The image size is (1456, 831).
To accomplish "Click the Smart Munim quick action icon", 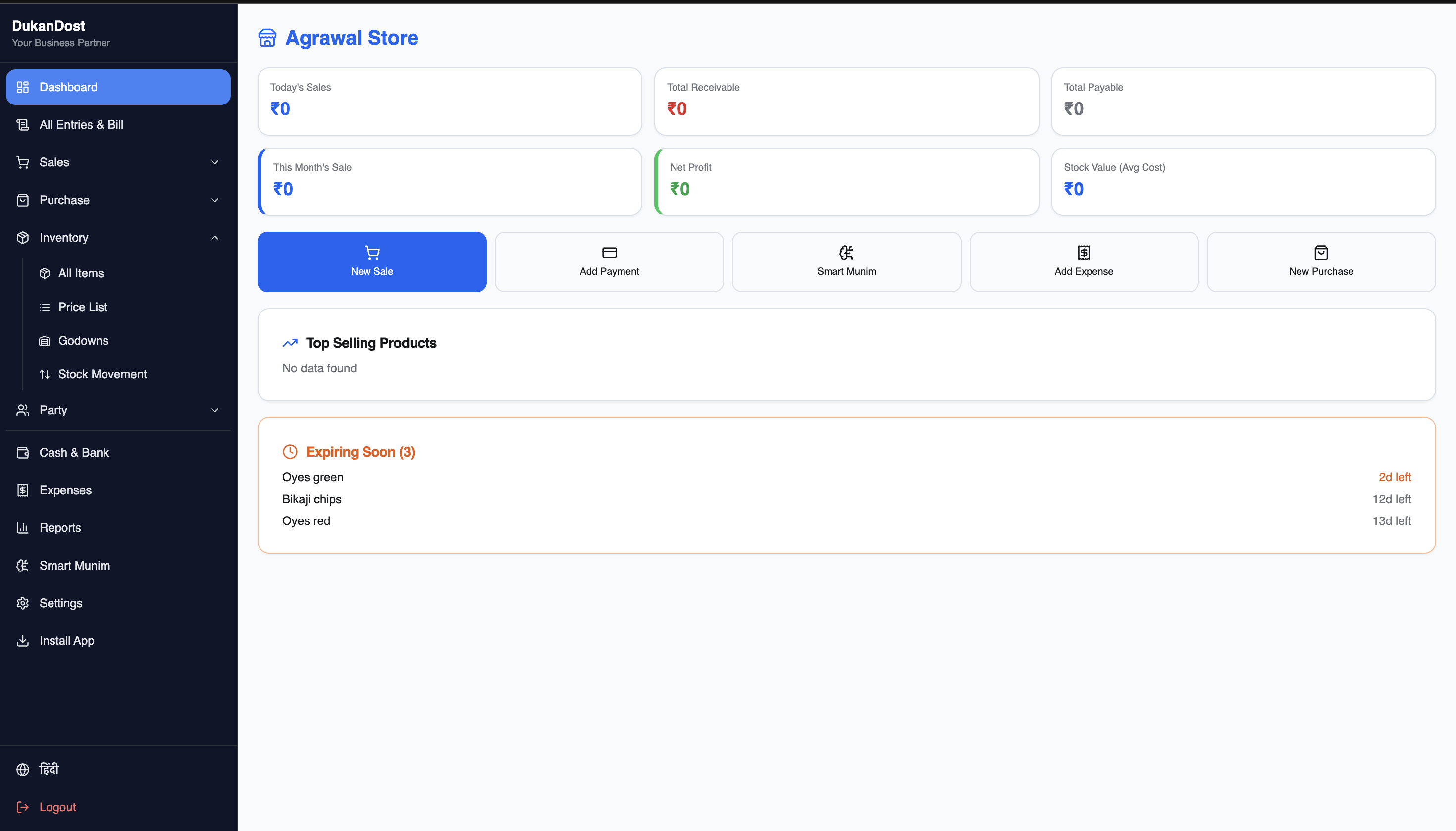I will coord(846,252).
